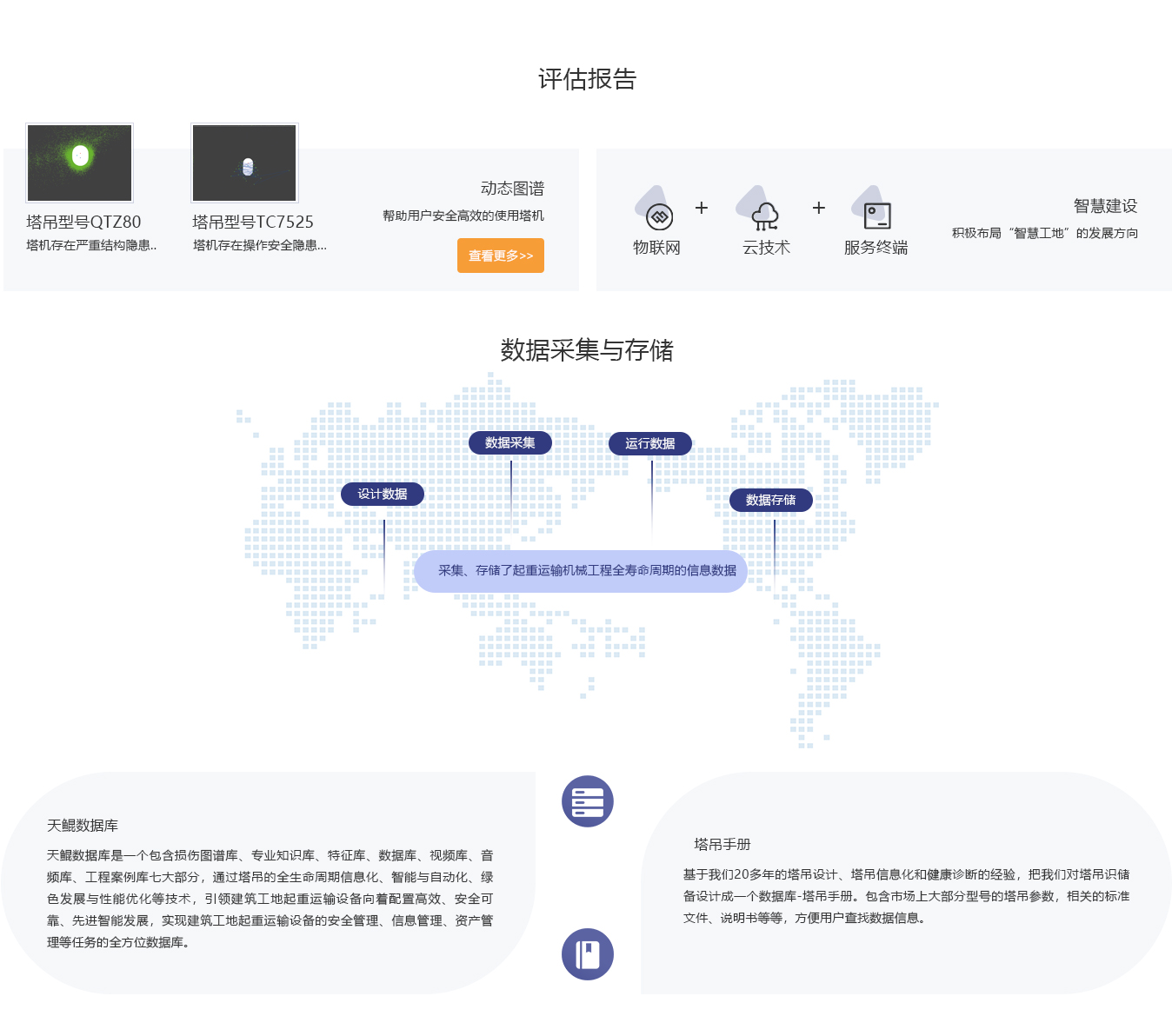Click the 天鲲数据库 card heading
The image size is (1172, 1036).
[83, 826]
